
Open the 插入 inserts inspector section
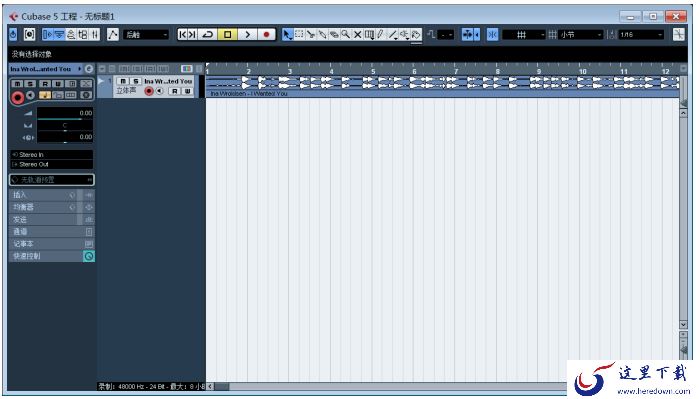(43, 195)
